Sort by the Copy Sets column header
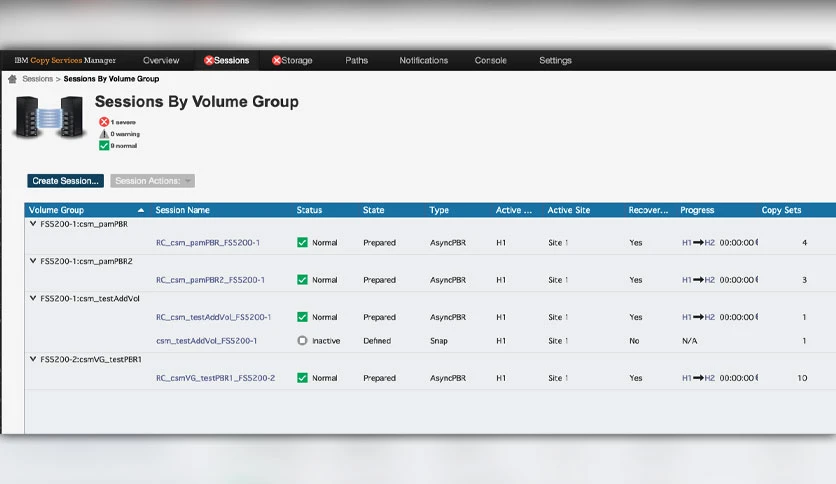The height and width of the screenshot is (484, 836). (781, 210)
